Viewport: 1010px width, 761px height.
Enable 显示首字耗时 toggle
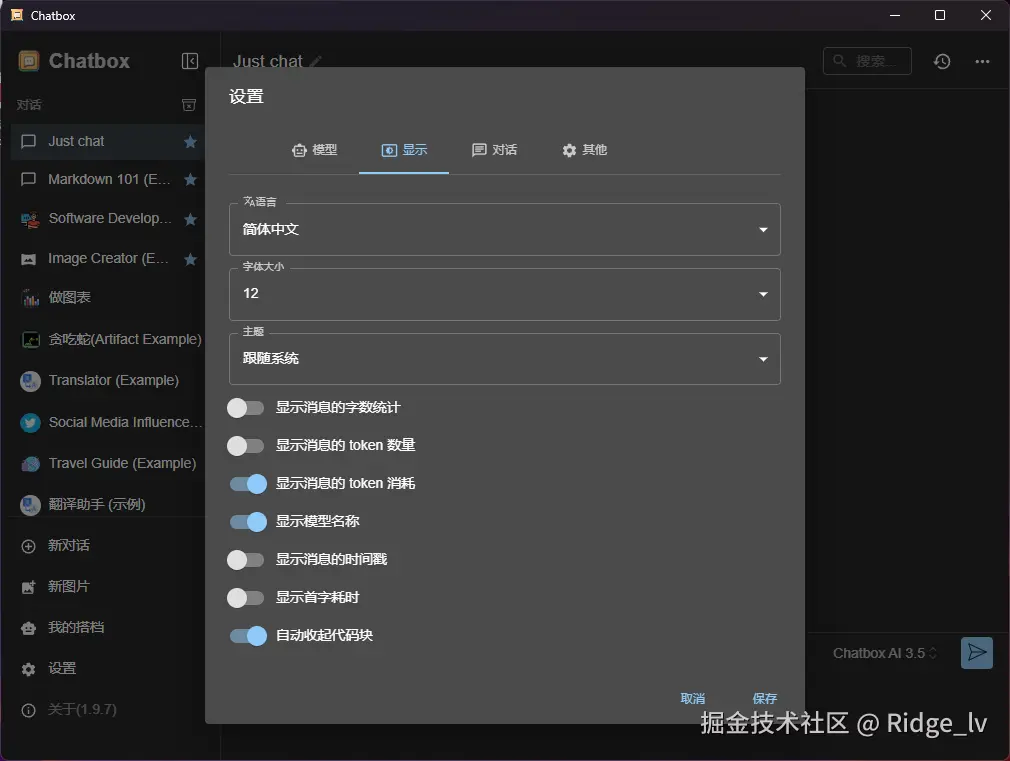click(245, 598)
